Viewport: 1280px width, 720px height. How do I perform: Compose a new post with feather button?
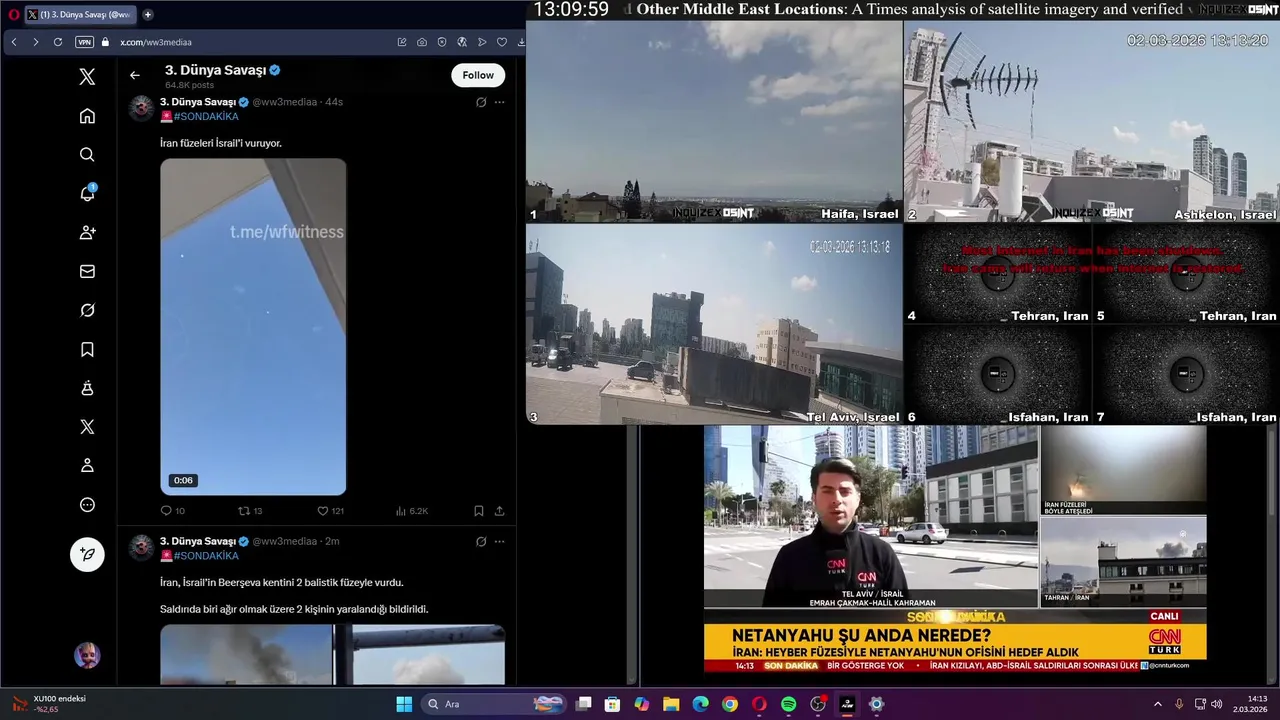(87, 554)
